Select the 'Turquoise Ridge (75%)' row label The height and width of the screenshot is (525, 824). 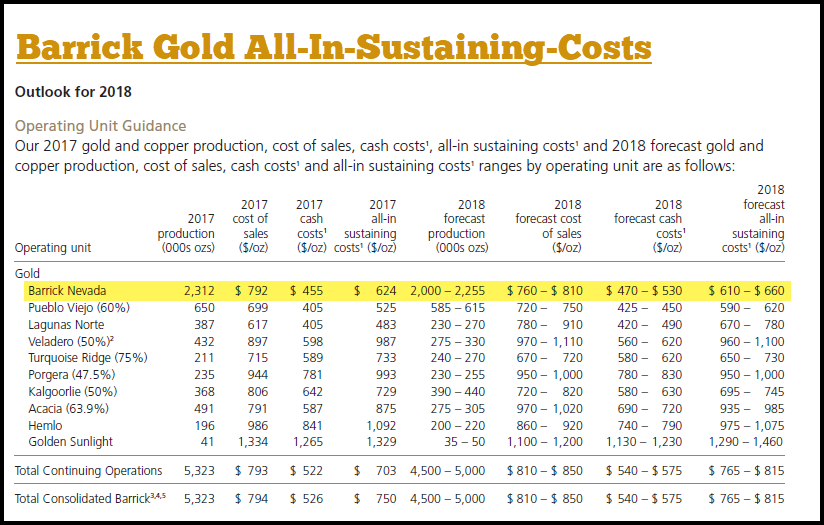point(88,358)
